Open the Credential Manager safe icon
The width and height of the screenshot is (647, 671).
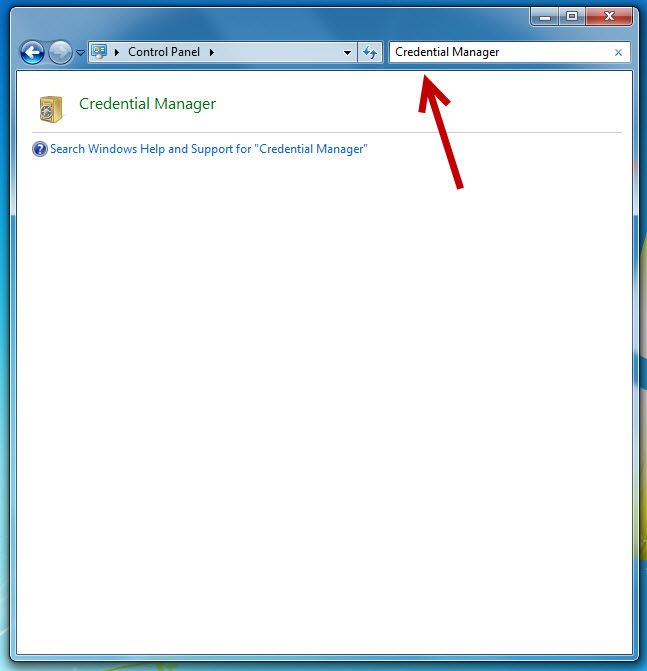[x=51, y=109]
